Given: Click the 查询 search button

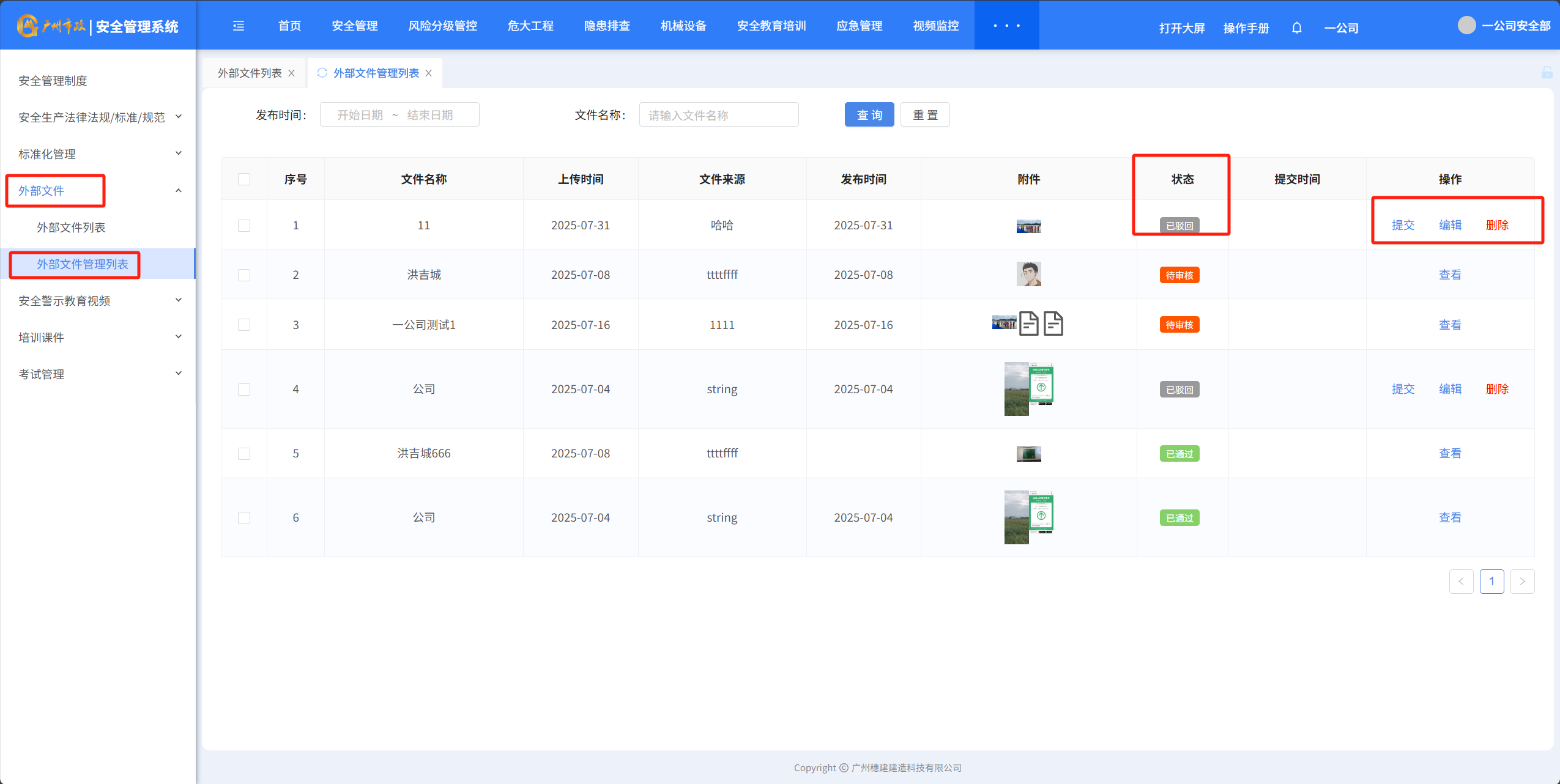Looking at the screenshot, I should pyautogui.click(x=869, y=115).
